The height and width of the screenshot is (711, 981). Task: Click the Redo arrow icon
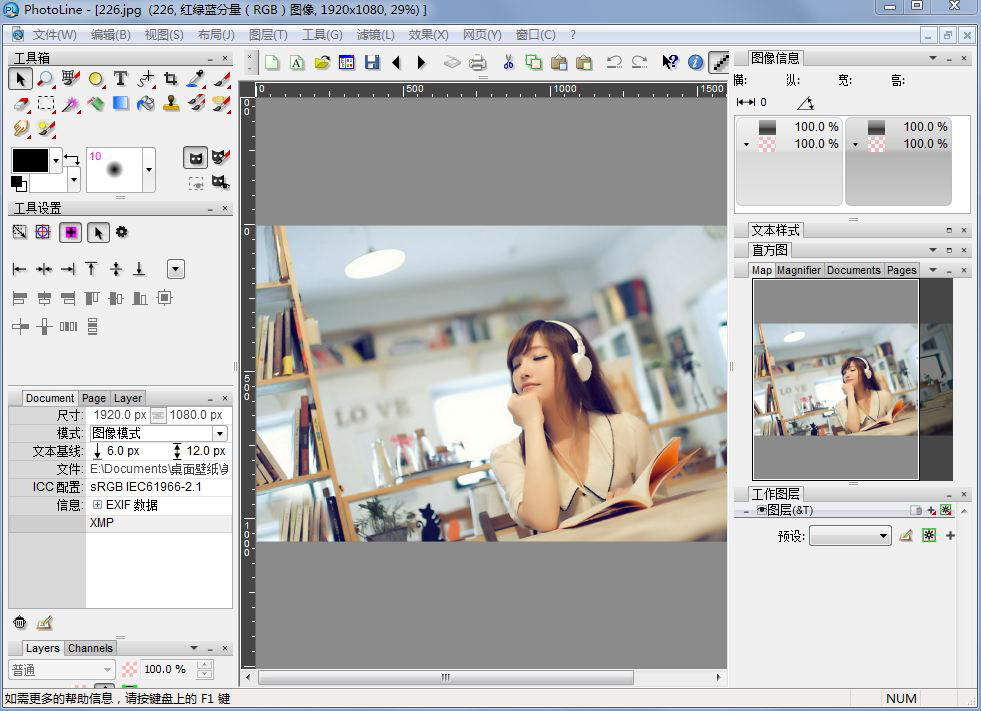pyautogui.click(x=639, y=62)
